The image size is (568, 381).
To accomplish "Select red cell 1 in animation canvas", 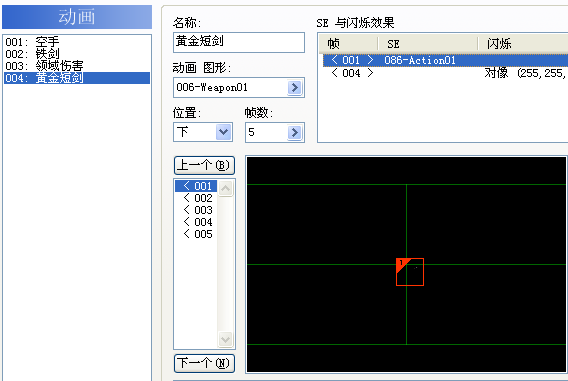I will click(410, 272).
